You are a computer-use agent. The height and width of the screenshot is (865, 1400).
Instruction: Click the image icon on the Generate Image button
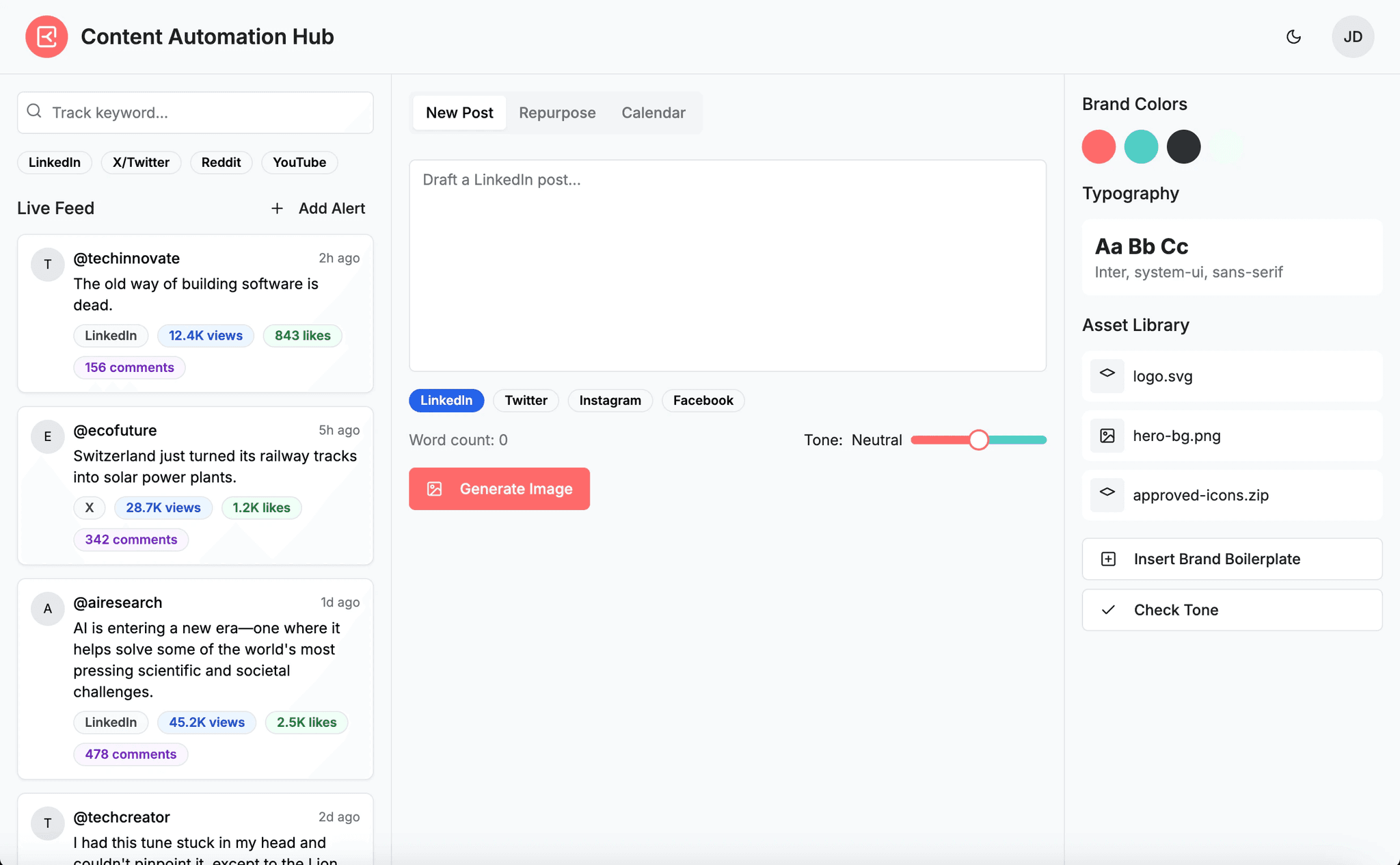435,489
